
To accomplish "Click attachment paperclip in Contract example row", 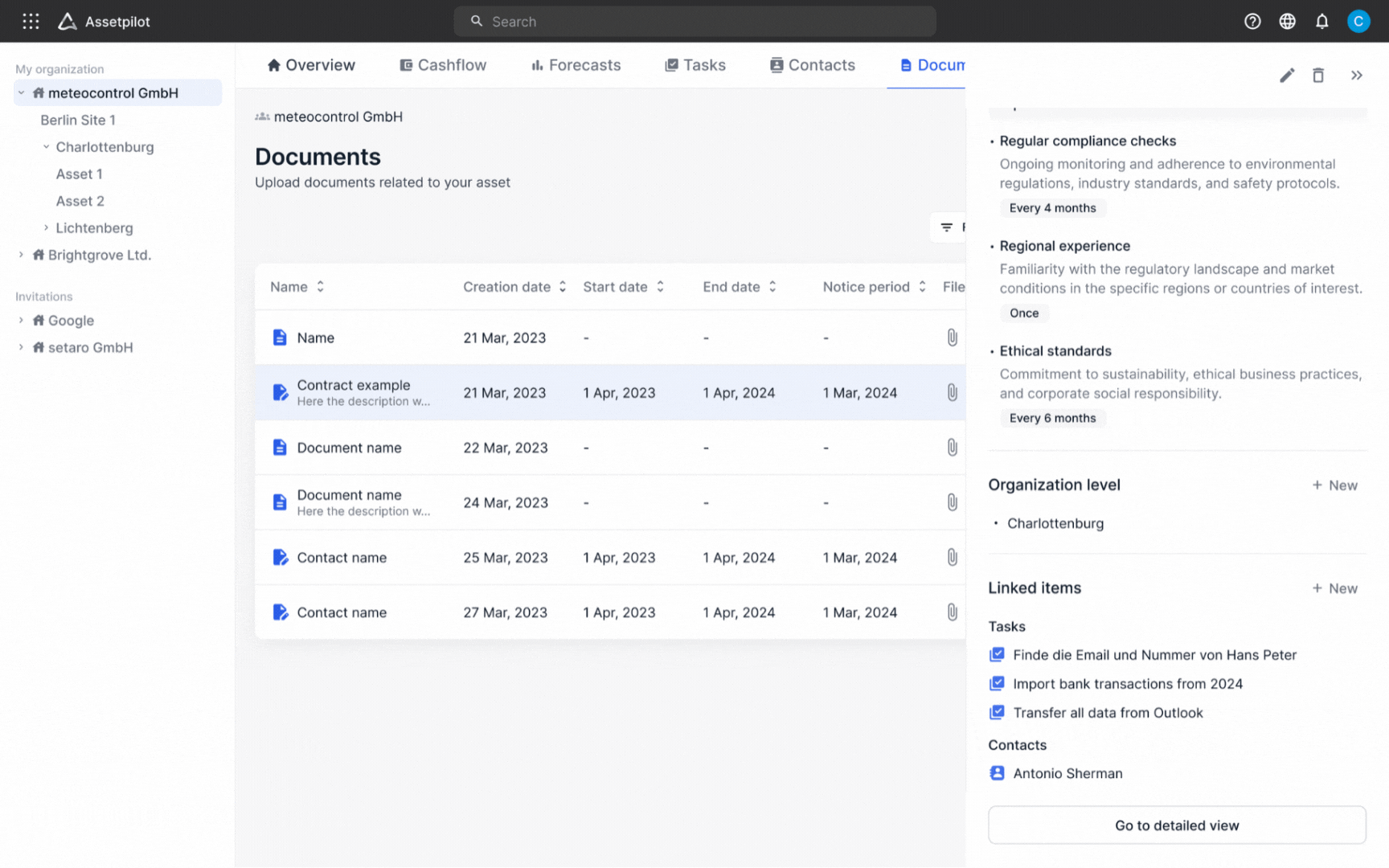I will pos(952,393).
